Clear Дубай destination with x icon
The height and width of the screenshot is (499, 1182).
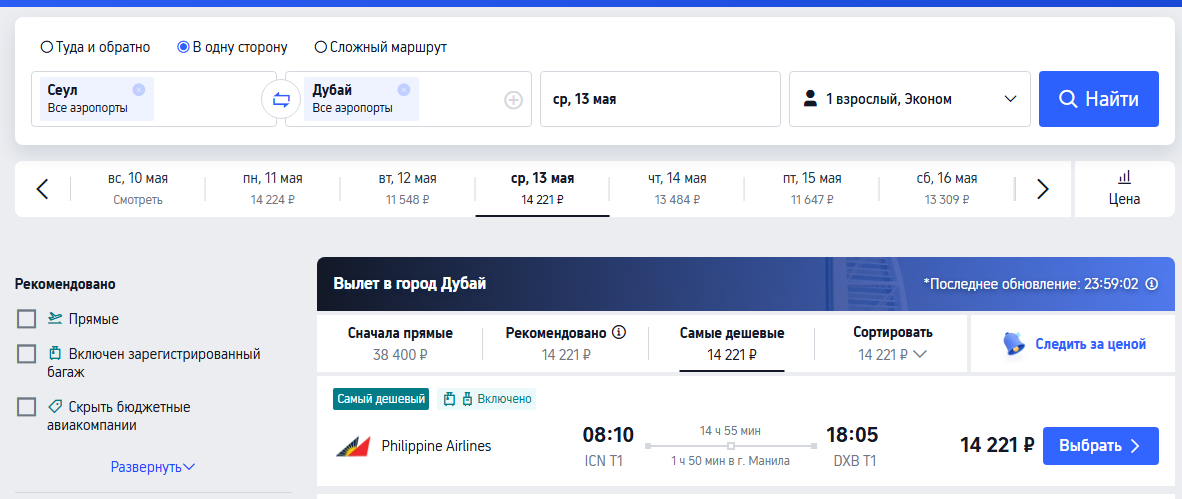point(404,90)
